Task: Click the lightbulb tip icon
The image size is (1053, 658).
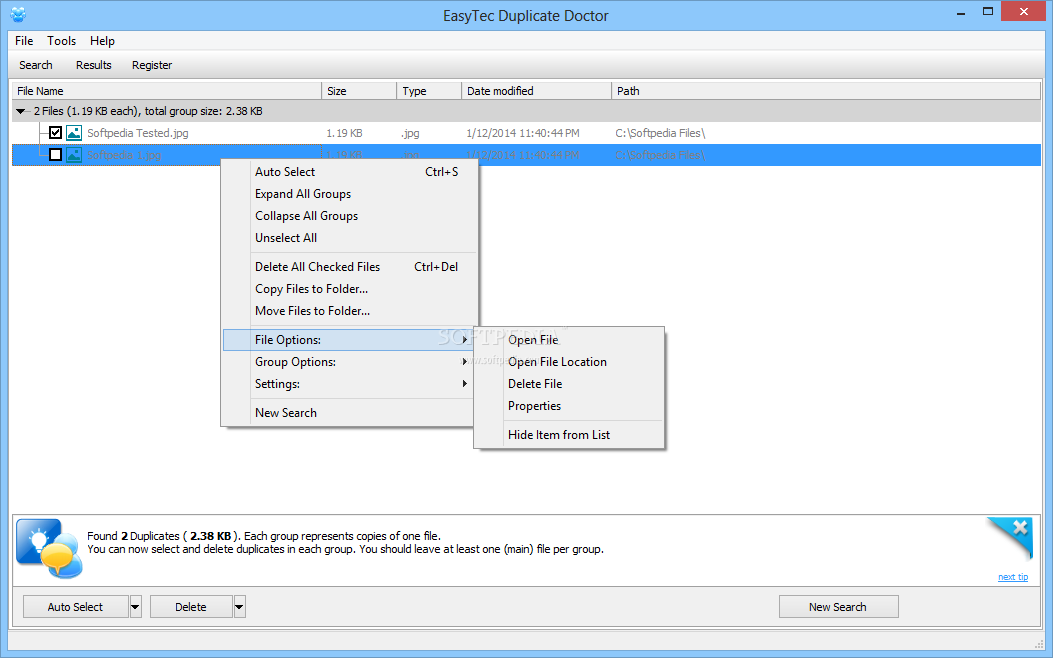Action: [x=49, y=548]
